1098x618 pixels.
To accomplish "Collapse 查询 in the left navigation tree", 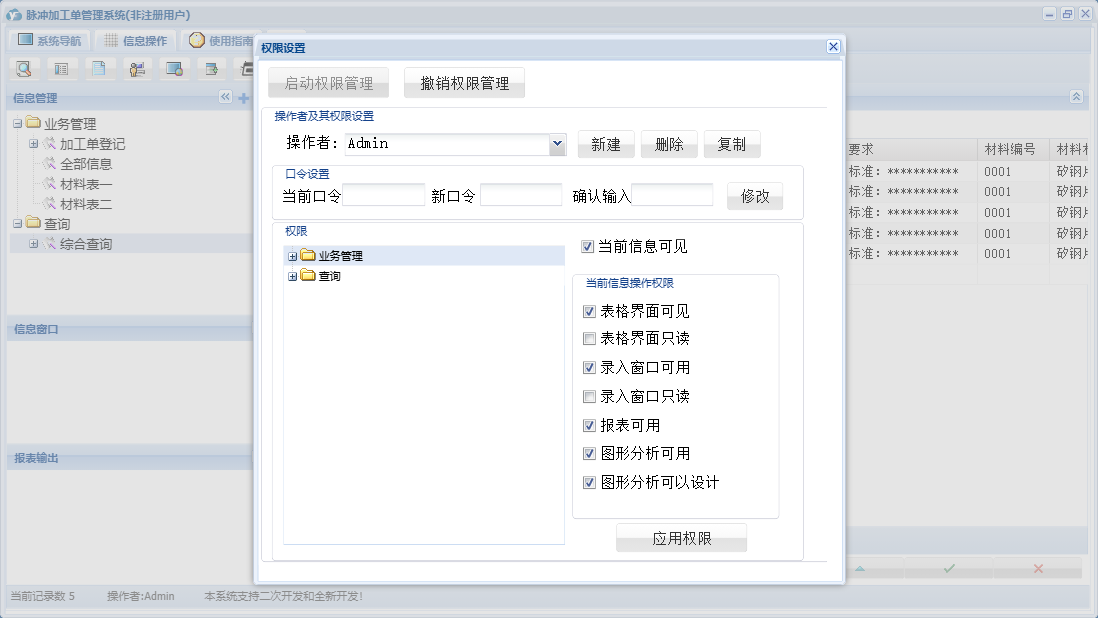I will pos(17,224).
